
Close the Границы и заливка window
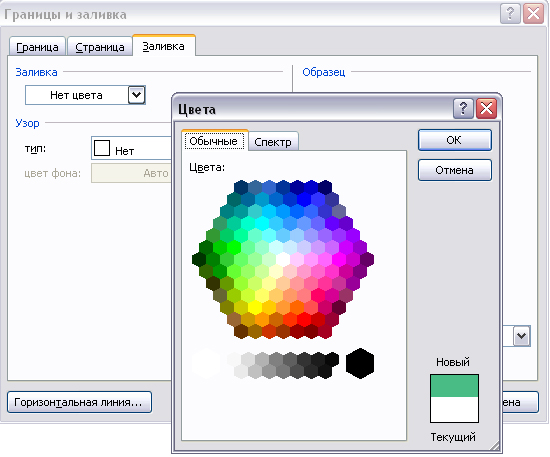[533, 14]
